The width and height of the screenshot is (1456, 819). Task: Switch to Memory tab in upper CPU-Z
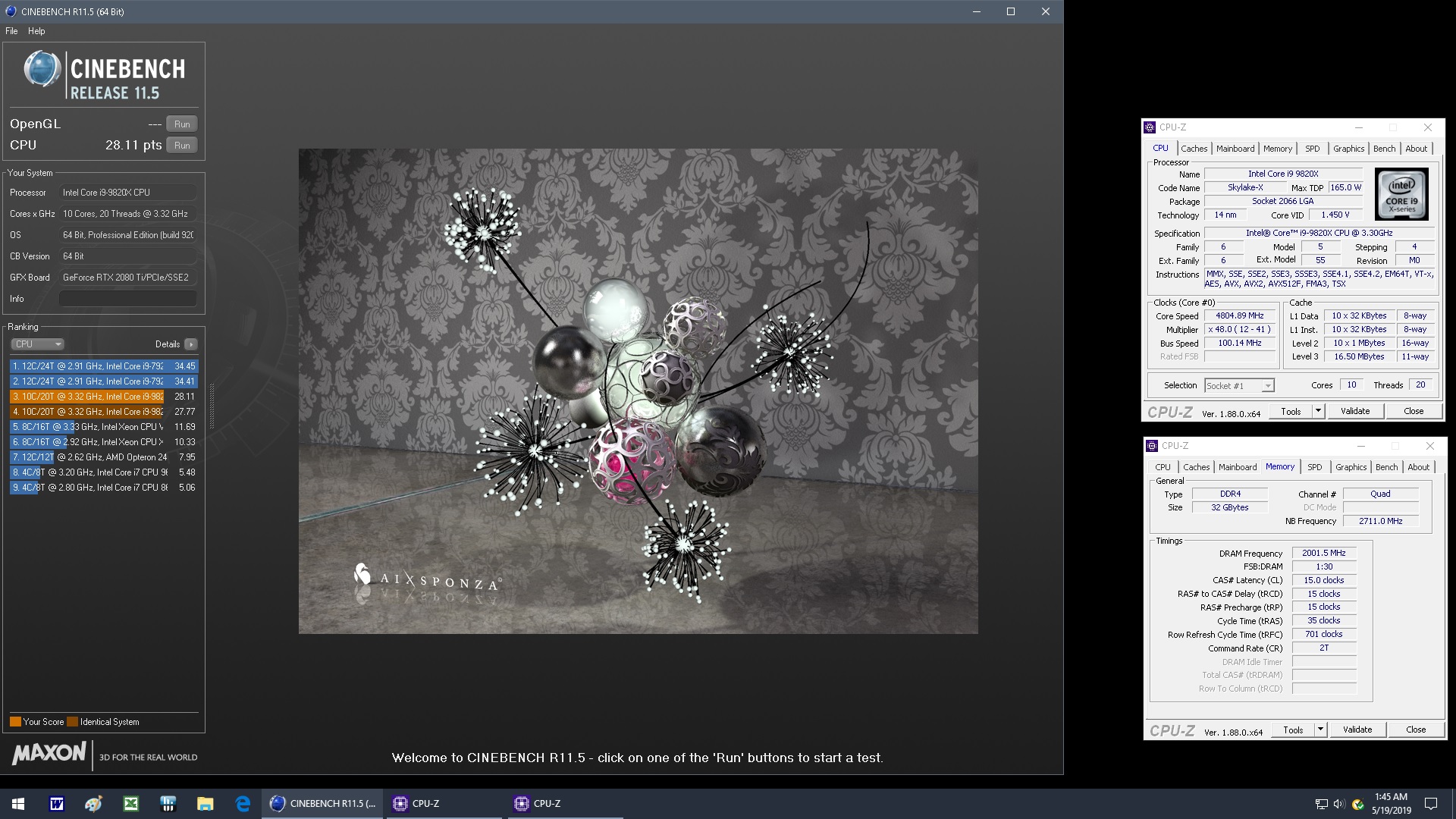pos(1277,149)
